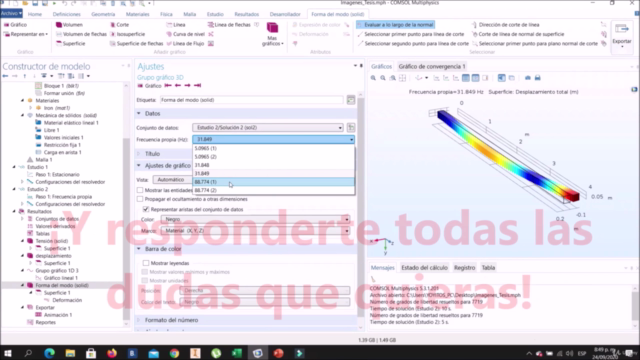Click the back arrow in Constructor de modelo

tap(5, 76)
